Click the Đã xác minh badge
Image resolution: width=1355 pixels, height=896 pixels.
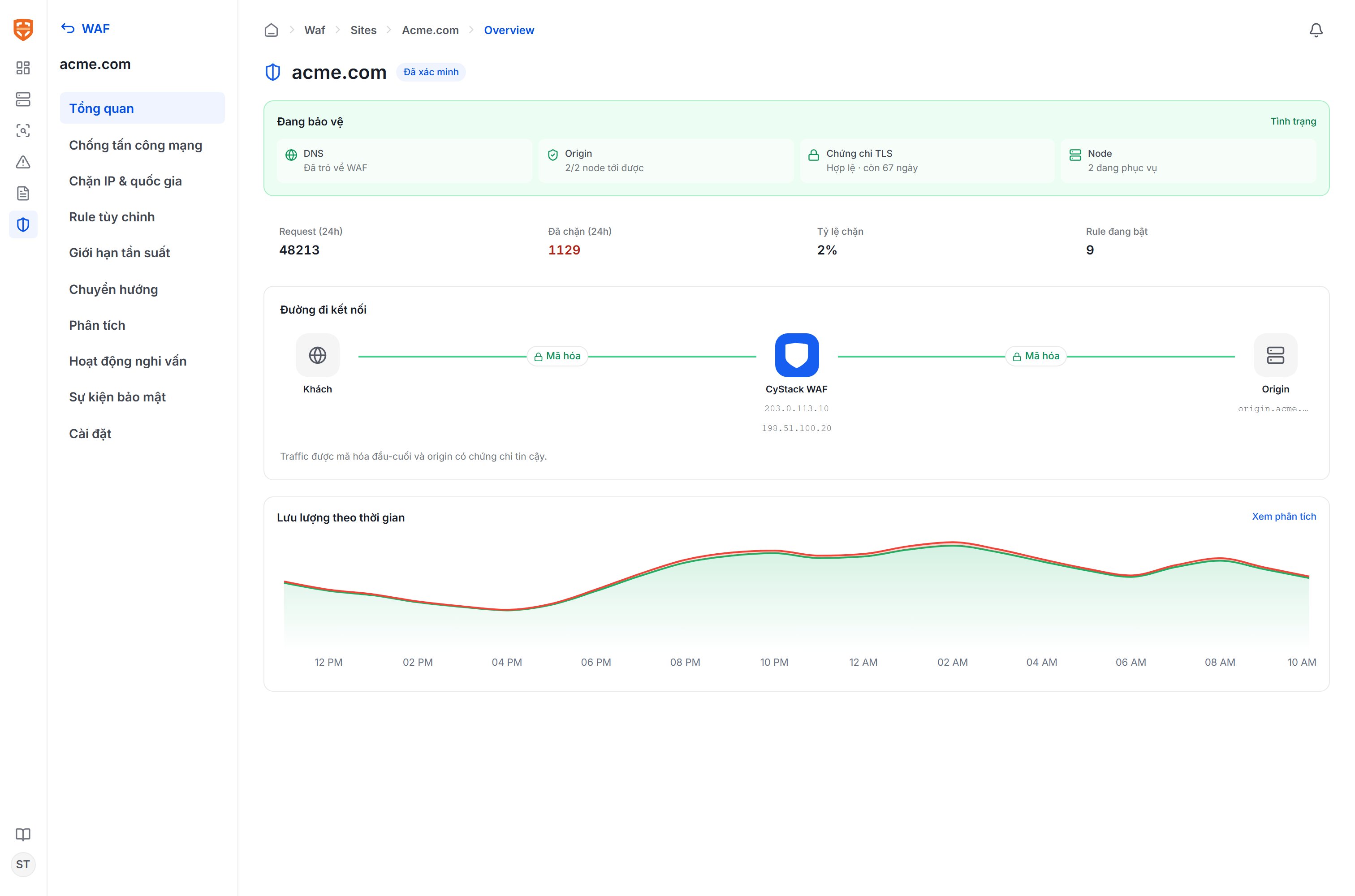coord(431,72)
